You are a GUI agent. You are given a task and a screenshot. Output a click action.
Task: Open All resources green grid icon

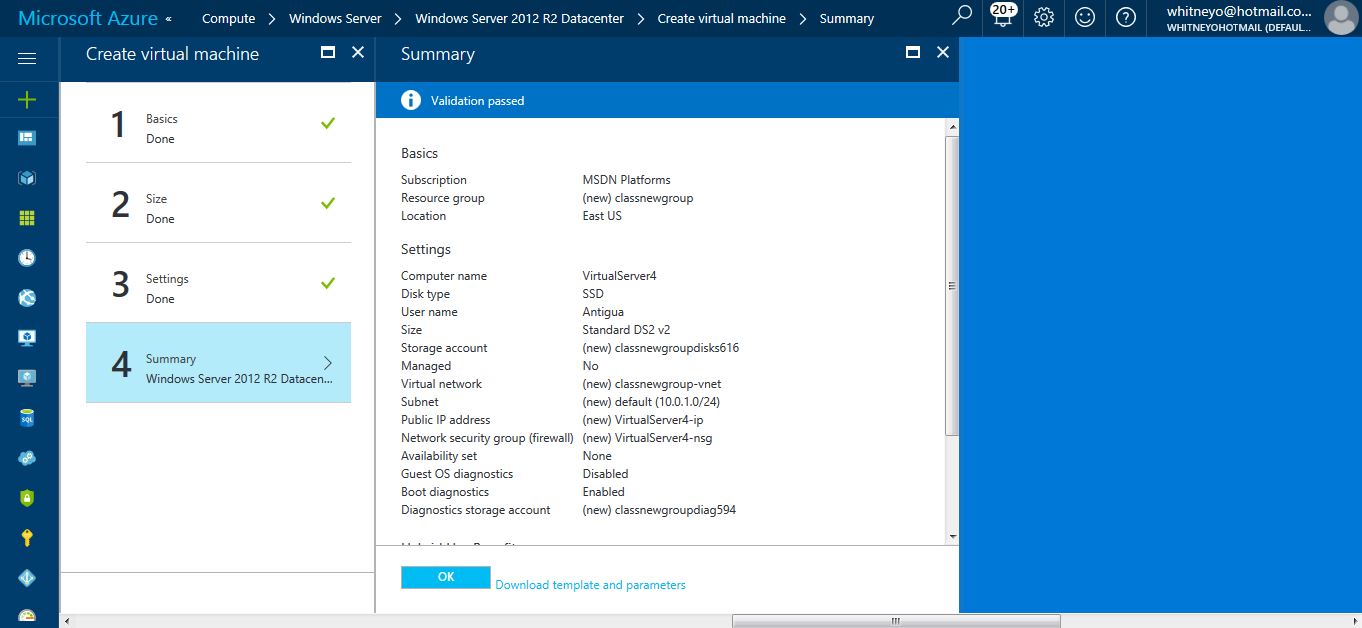(x=27, y=218)
